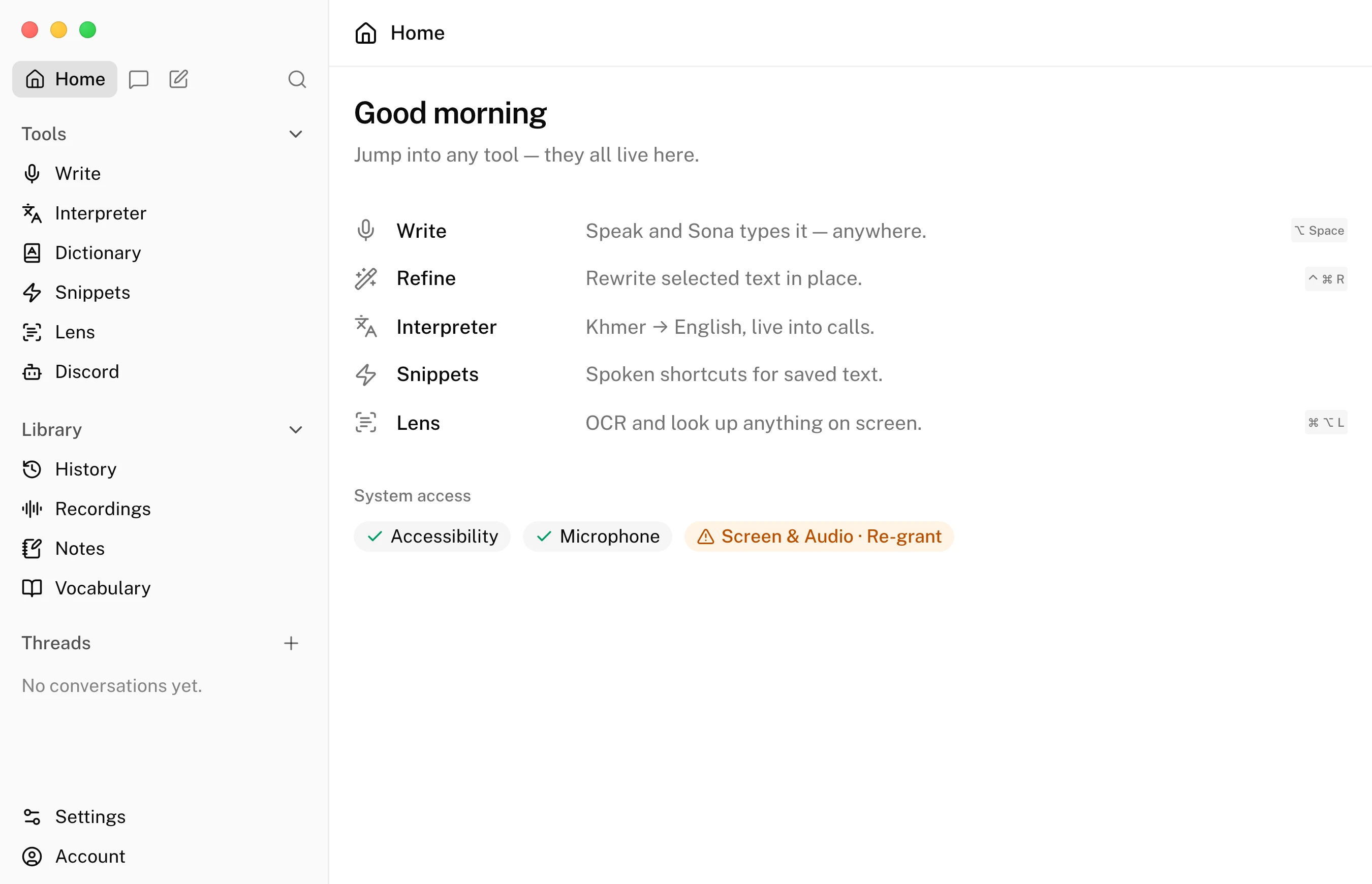This screenshot has width=1372, height=884.
Task: Click the scan icon beside sidebar Lens
Action: coord(32,332)
